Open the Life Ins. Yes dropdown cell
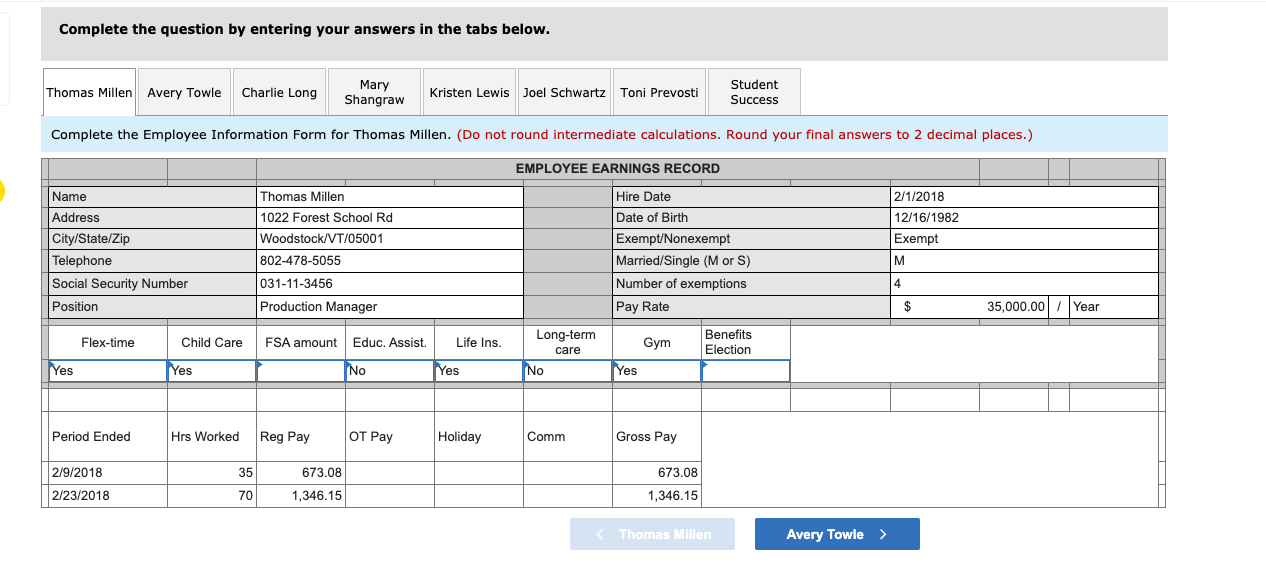This screenshot has height=568, width=1266. click(479, 371)
